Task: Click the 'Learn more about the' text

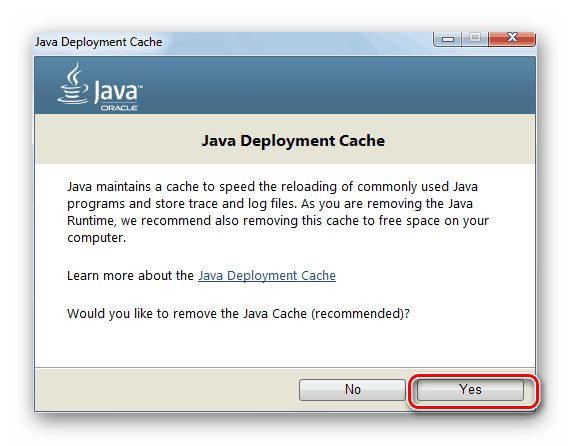Action: 130,276
